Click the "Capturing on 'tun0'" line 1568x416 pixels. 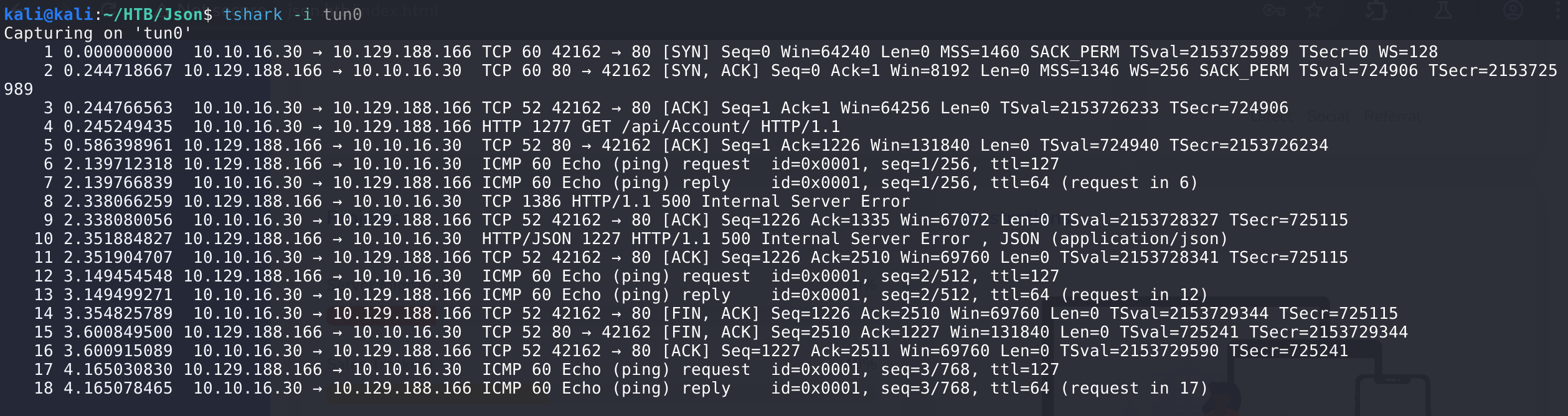click(97, 34)
